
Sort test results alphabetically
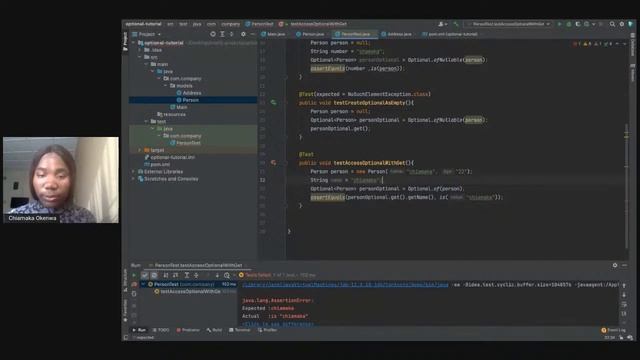click(x=166, y=275)
